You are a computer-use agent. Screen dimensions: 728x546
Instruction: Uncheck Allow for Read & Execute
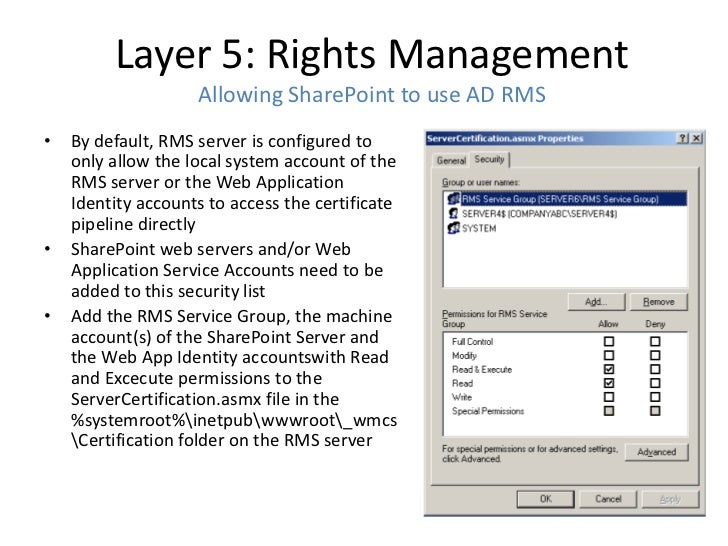pos(609,370)
